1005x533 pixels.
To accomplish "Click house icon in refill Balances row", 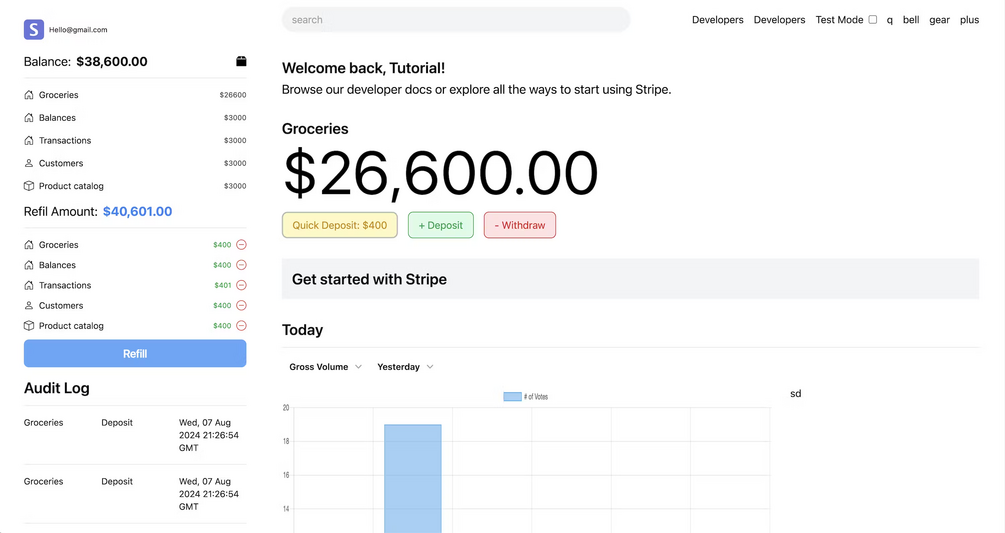I will coord(29,265).
